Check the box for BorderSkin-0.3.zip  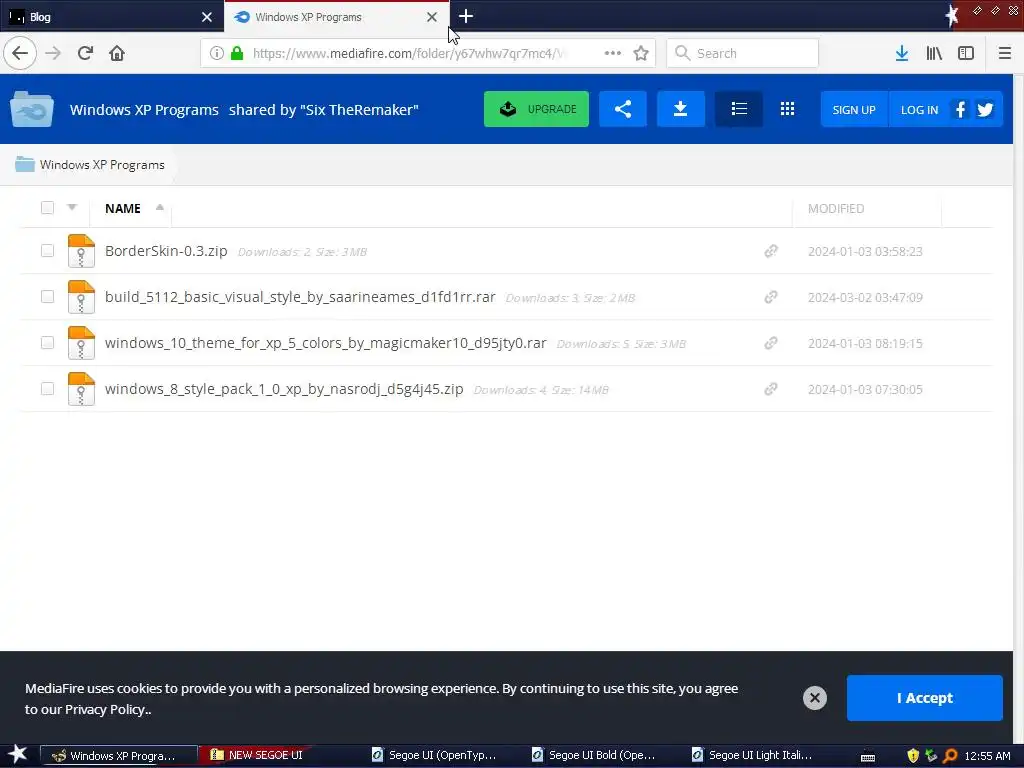coord(47,251)
